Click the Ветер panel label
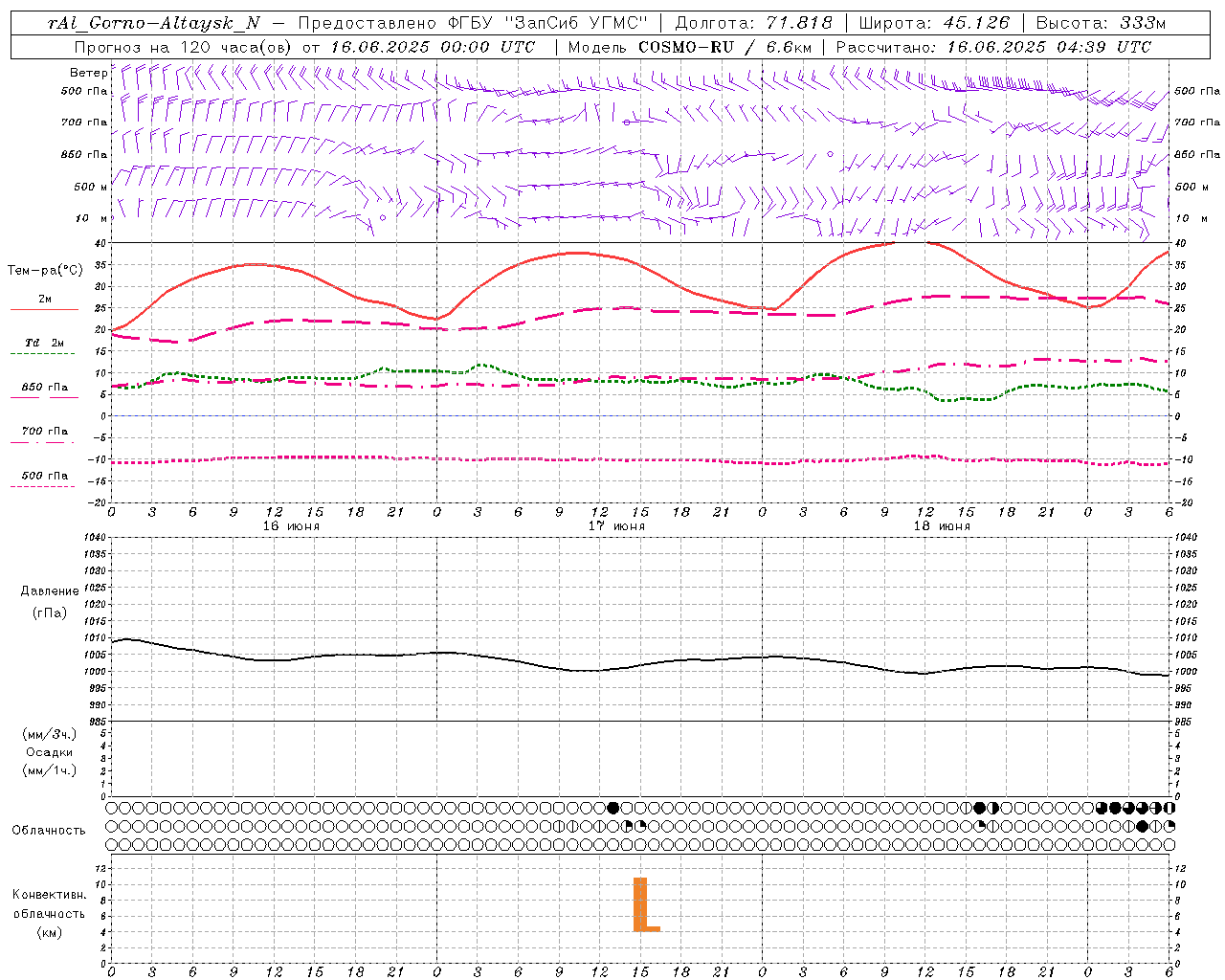Screen dimensions: 1225x980 tap(88, 73)
